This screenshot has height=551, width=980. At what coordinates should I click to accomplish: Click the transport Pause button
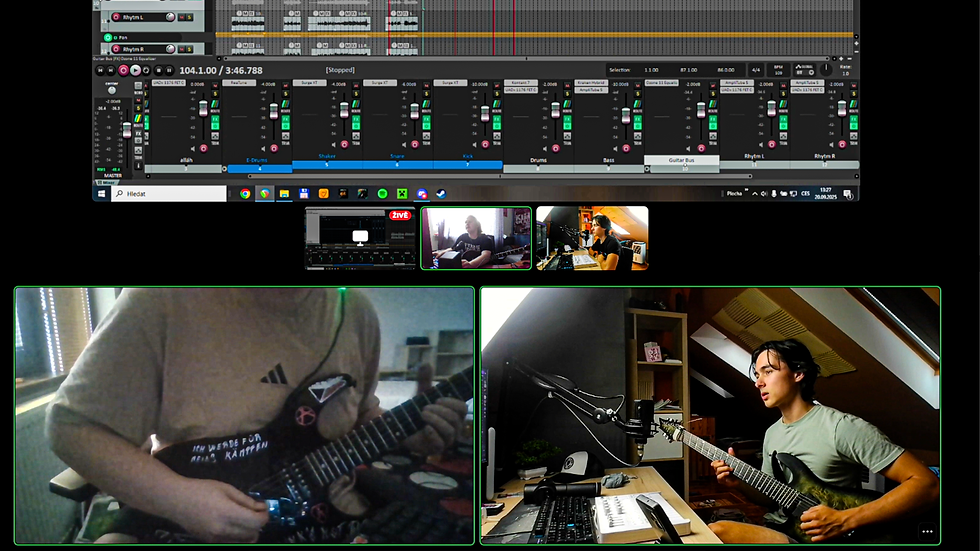click(x=169, y=71)
